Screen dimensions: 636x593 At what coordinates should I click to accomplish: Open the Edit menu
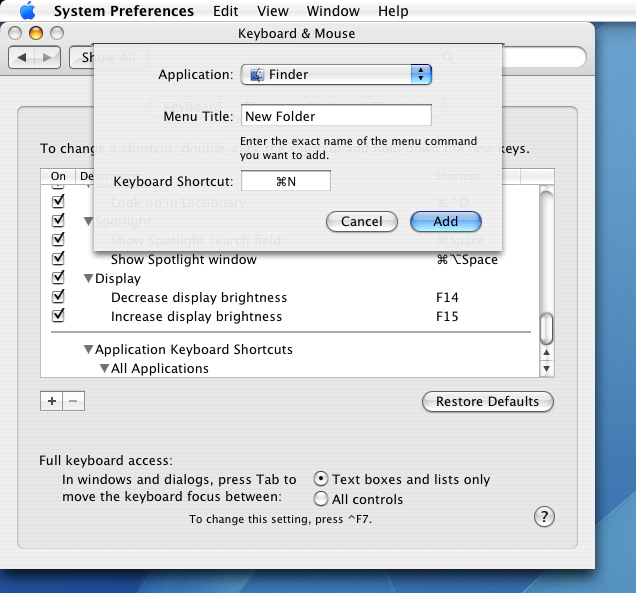pos(226,11)
